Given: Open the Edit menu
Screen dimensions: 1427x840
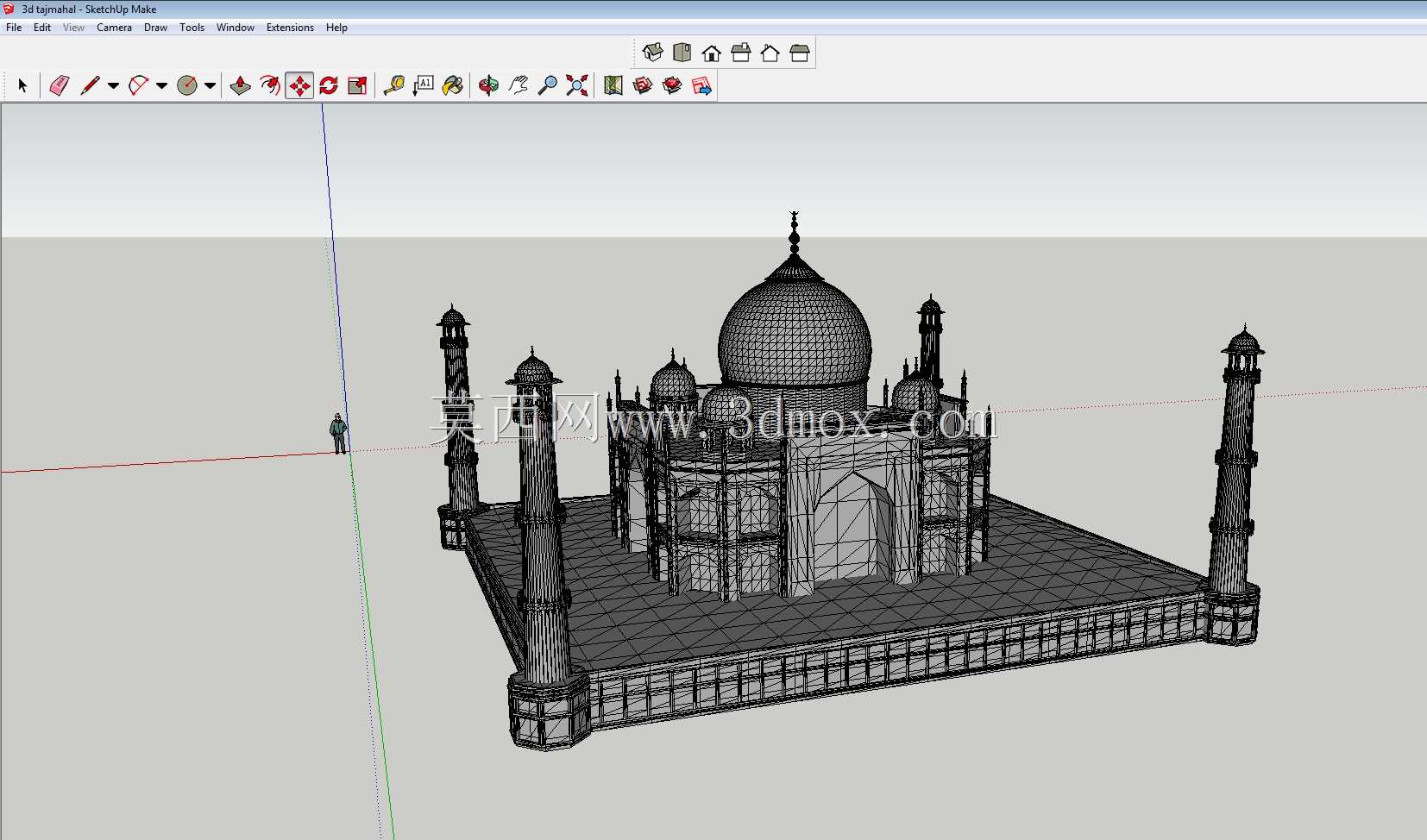Looking at the screenshot, I should [42, 28].
